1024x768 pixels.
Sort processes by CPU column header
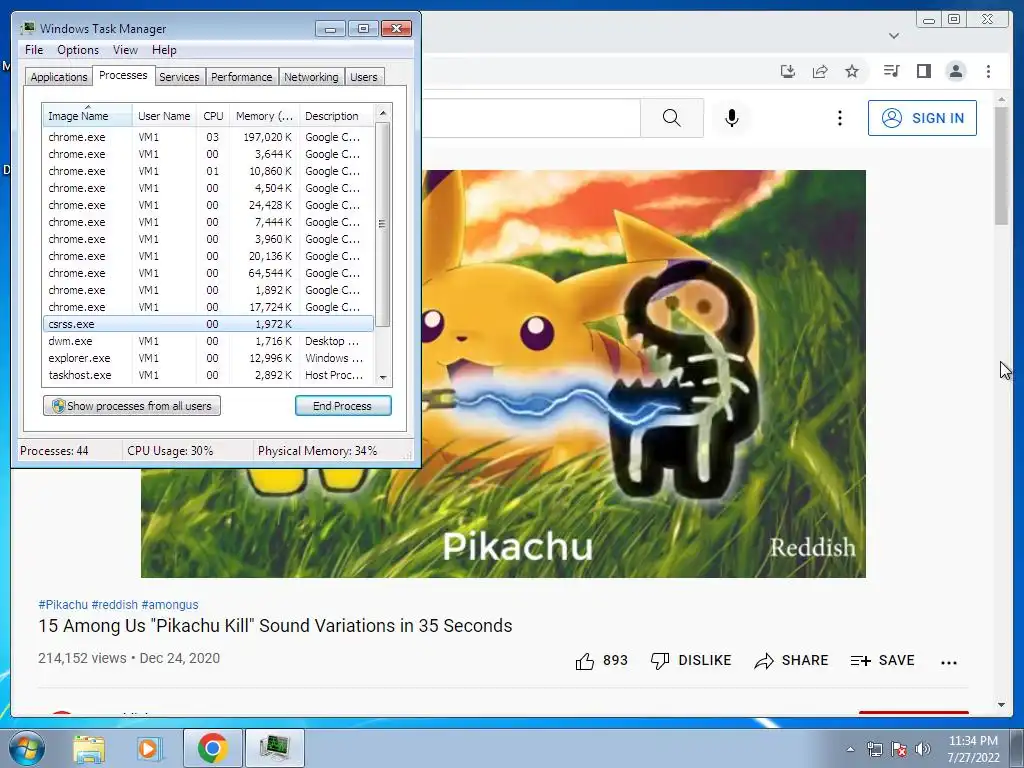[213, 116]
